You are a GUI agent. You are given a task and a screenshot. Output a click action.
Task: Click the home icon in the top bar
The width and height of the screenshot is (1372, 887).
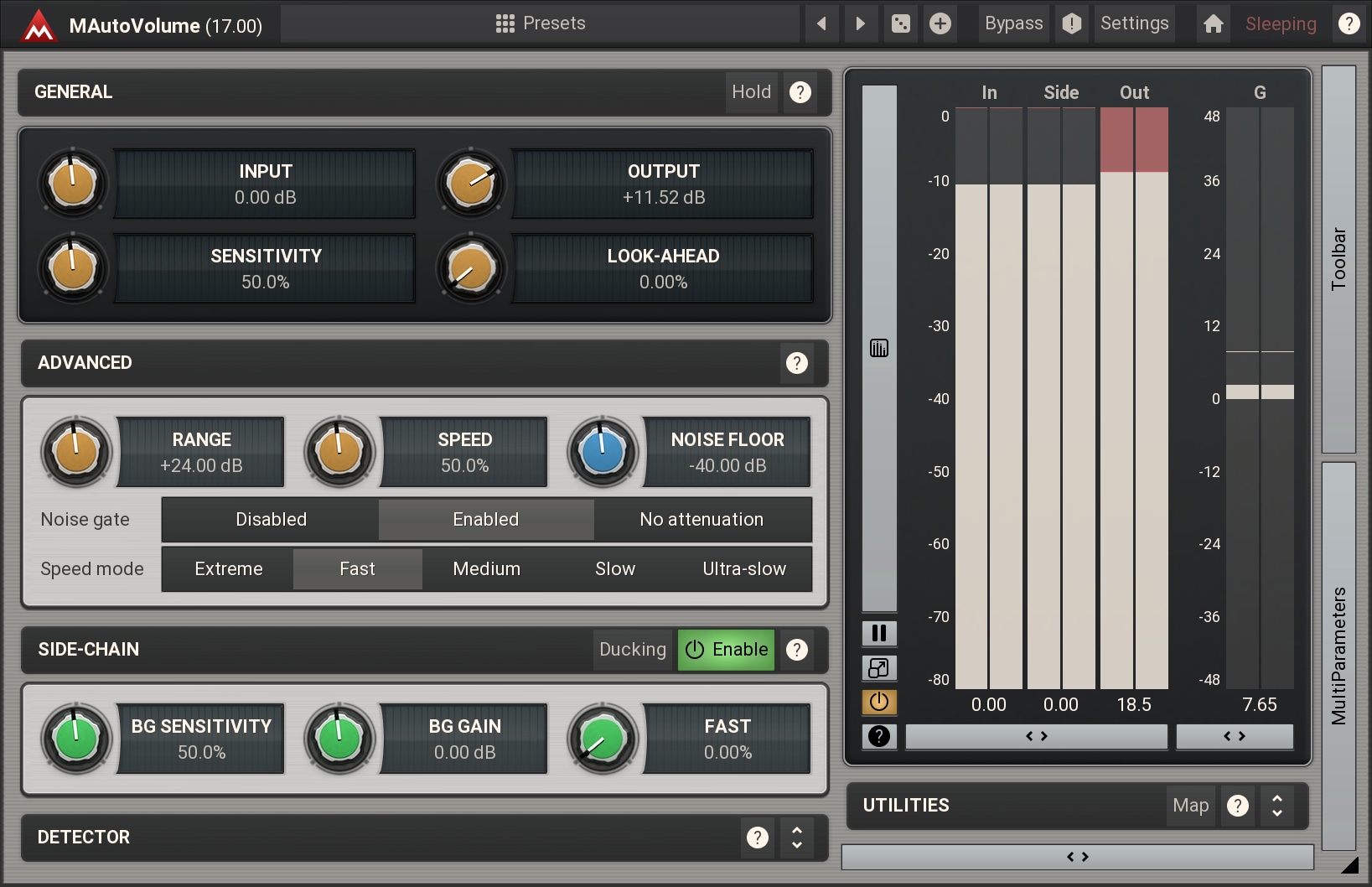(1213, 23)
